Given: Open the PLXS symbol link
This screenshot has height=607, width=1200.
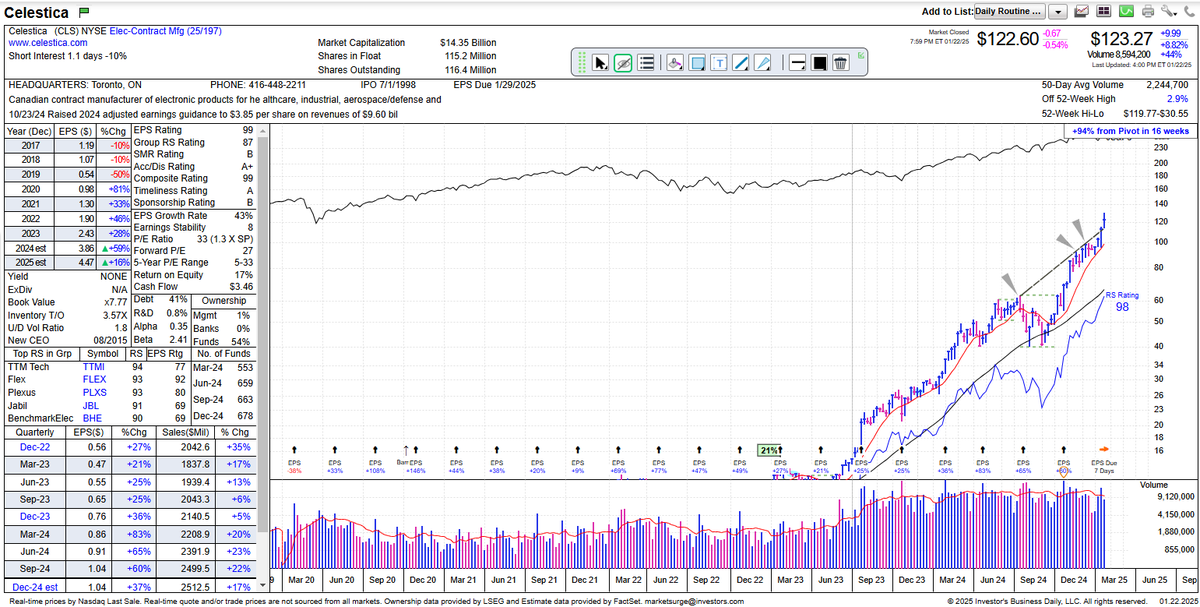Looking at the screenshot, I should pyautogui.click(x=93, y=394).
